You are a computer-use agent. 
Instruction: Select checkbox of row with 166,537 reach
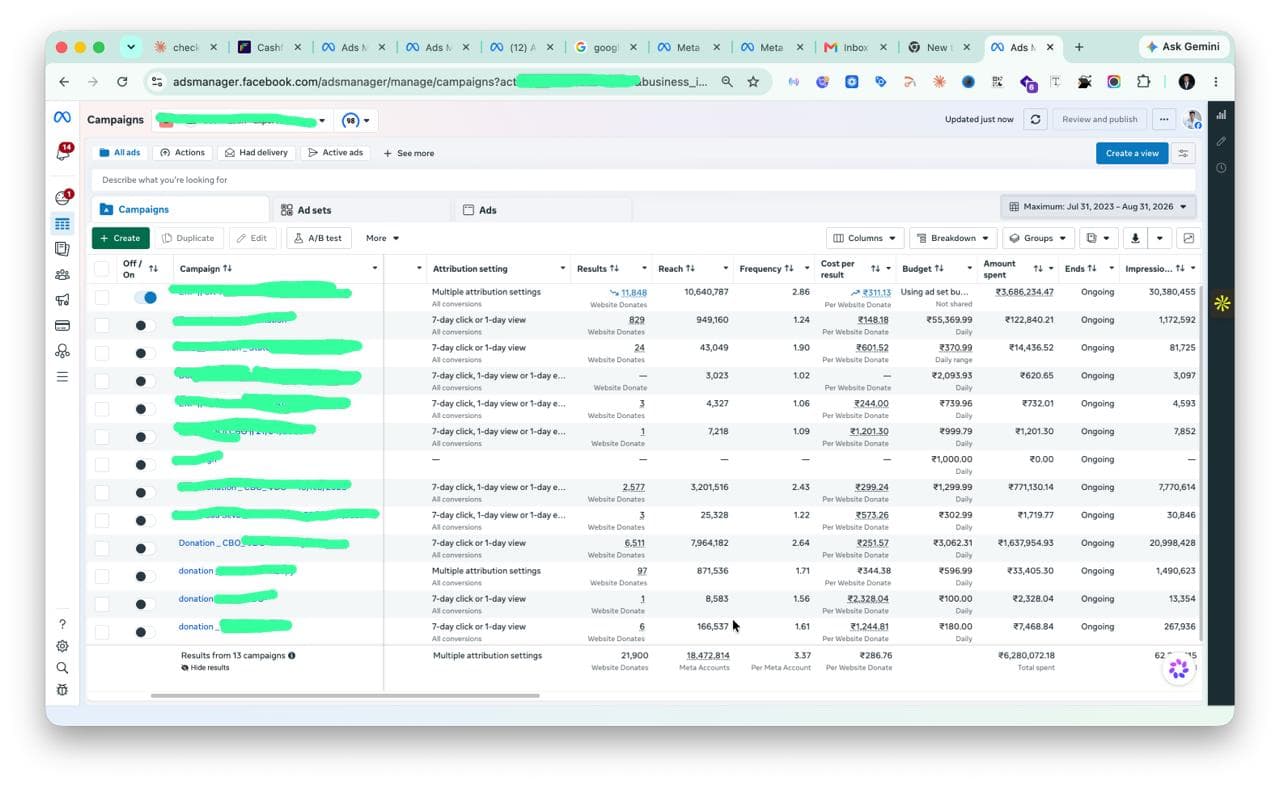click(102, 632)
